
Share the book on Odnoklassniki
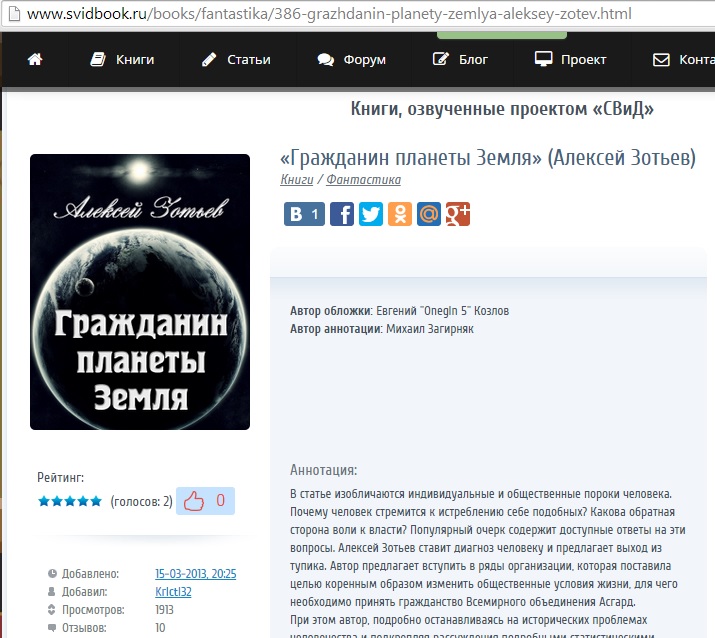400,214
